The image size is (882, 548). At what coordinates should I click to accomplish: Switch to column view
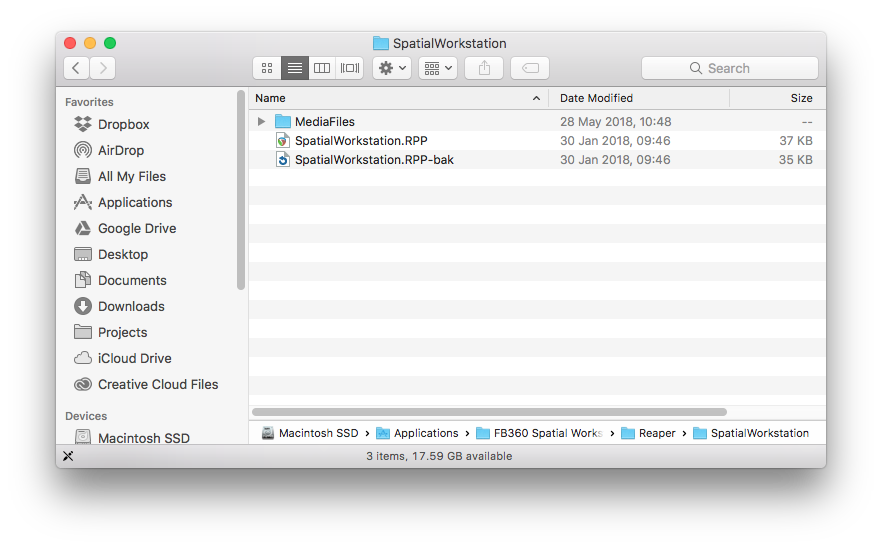click(x=322, y=68)
